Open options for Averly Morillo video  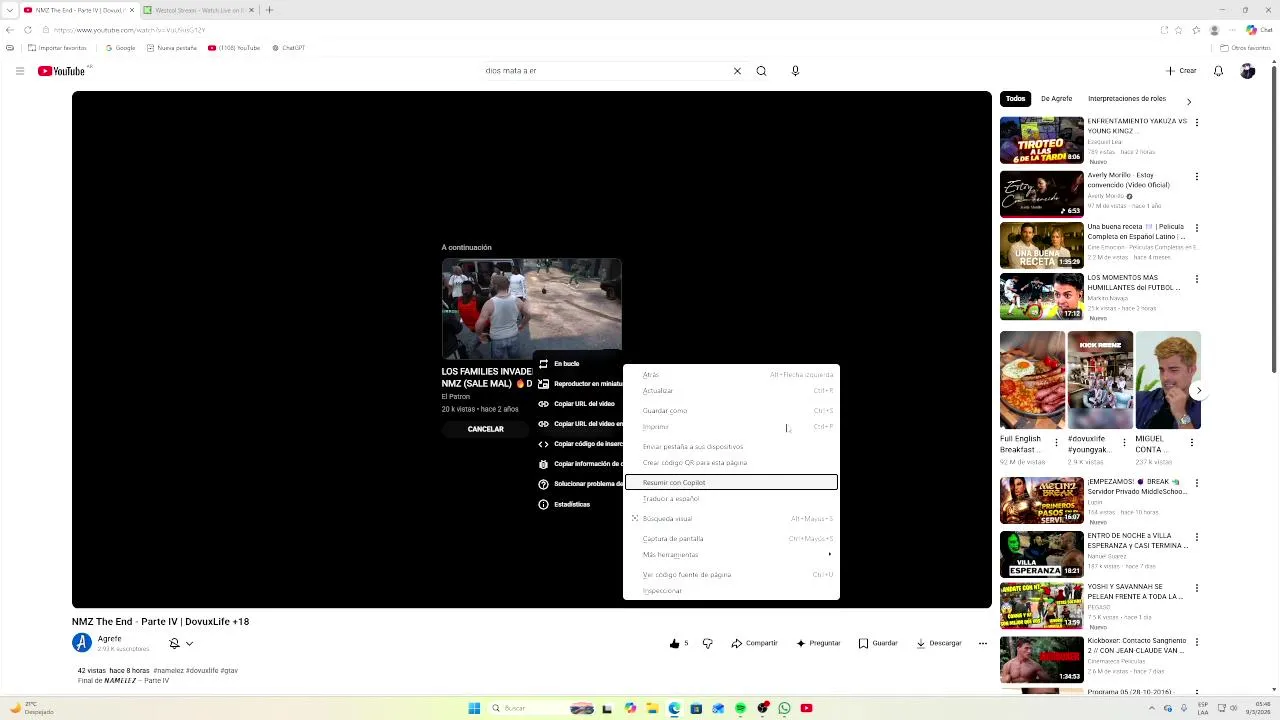point(1197,177)
